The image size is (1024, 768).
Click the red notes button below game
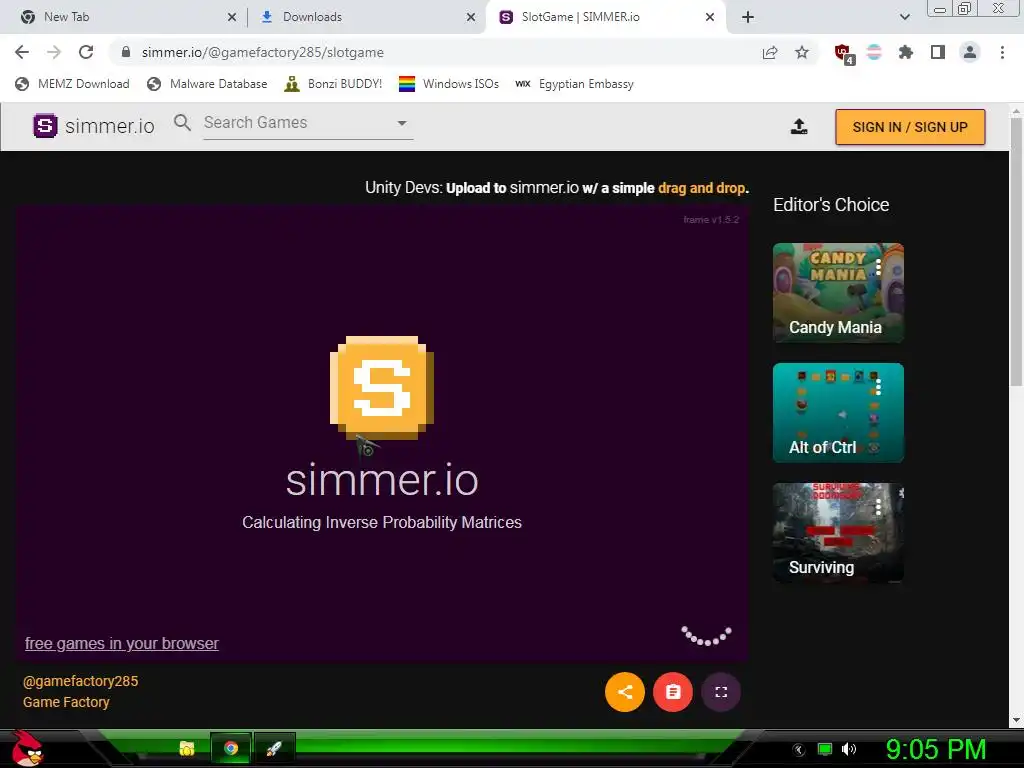[673, 692]
